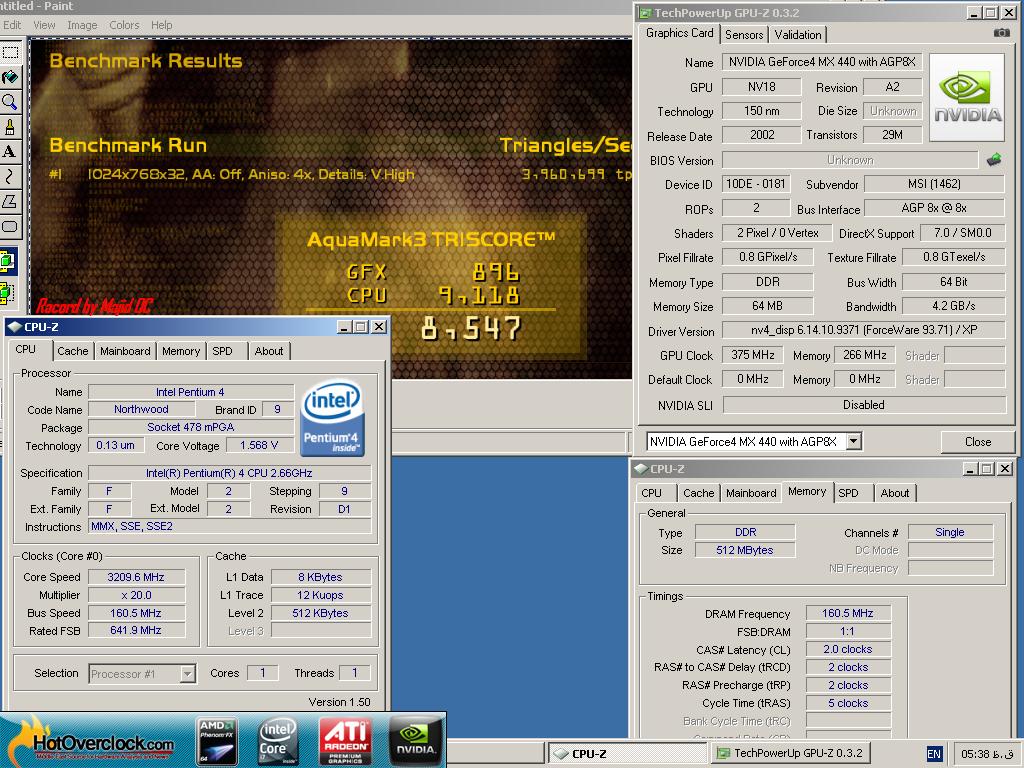Open the Paint Image menu
The height and width of the screenshot is (768, 1024).
pyautogui.click(x=82, y=25)
